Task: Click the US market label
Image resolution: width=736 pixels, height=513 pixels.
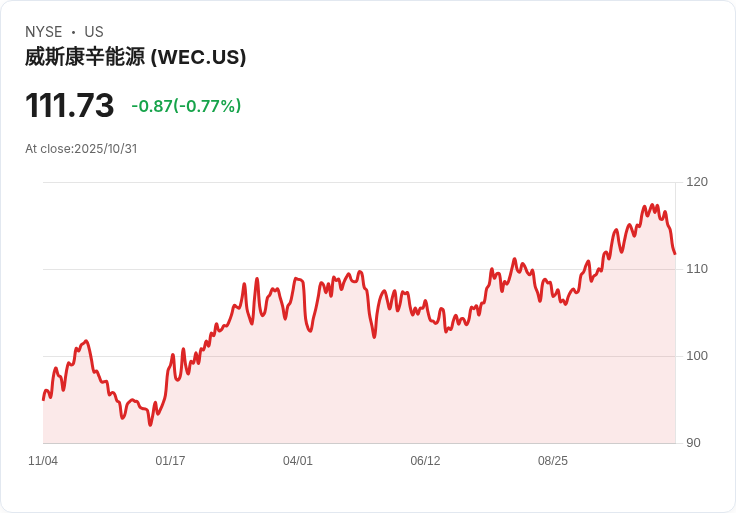Action: coord(94,32)
